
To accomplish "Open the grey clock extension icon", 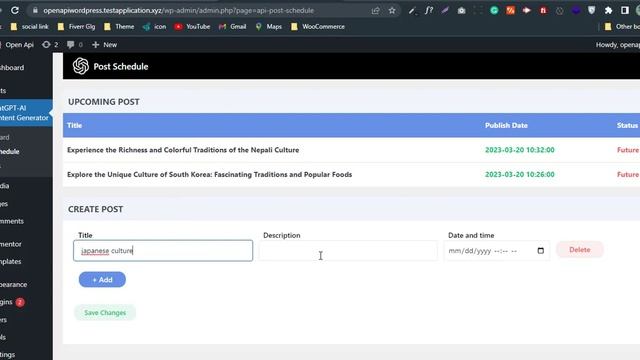I will tap(559, 11).
